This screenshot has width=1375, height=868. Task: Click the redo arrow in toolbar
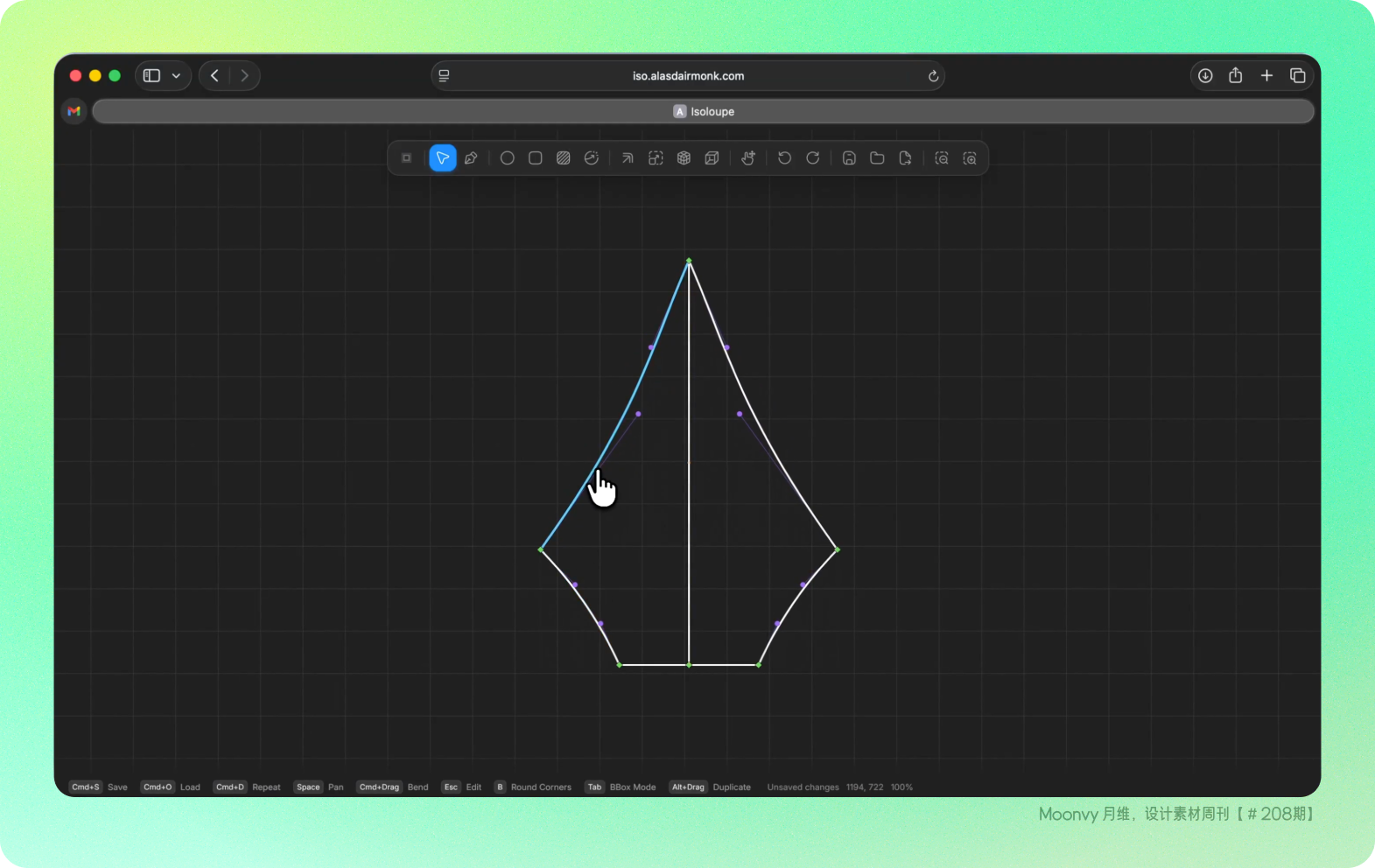pos(813,158)
